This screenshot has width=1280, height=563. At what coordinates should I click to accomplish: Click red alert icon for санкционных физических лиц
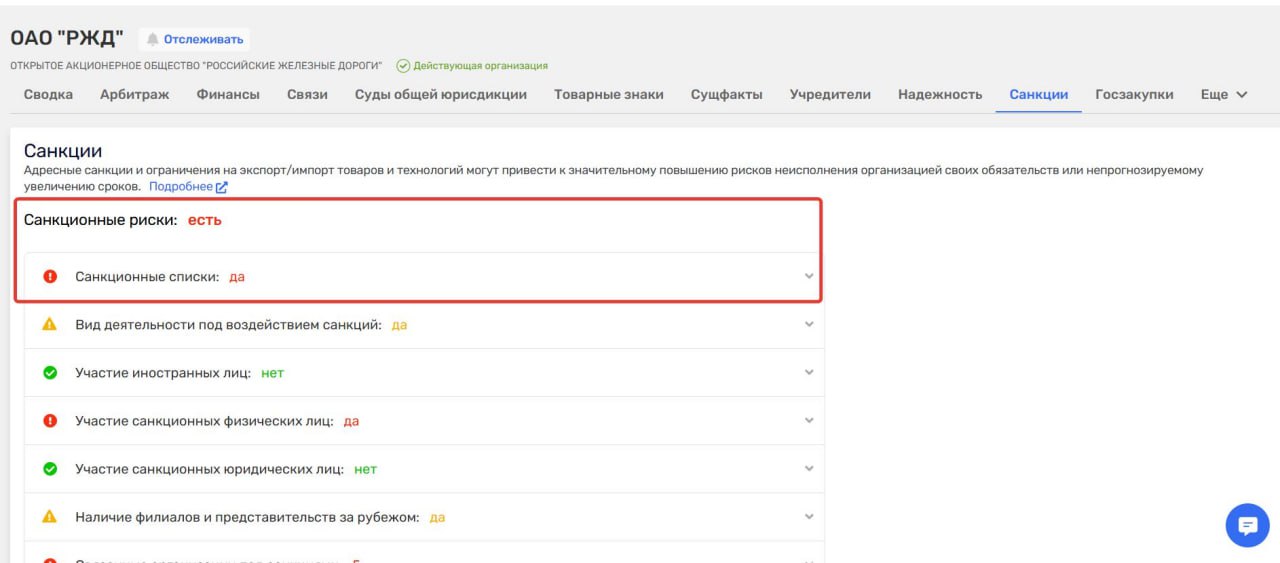pos(50,421)
